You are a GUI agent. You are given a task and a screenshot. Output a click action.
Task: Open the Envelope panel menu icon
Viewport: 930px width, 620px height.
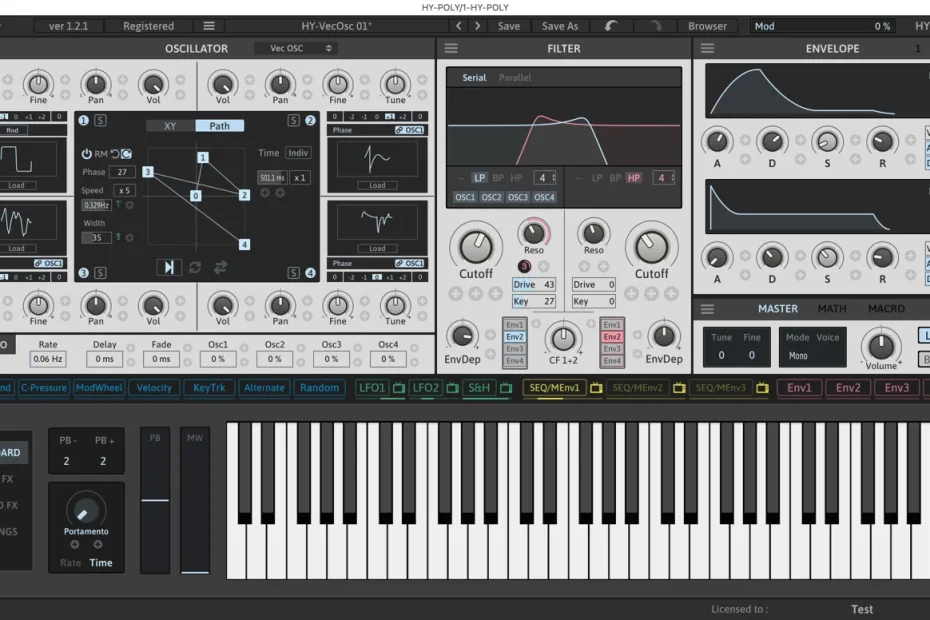coord(707,48)
